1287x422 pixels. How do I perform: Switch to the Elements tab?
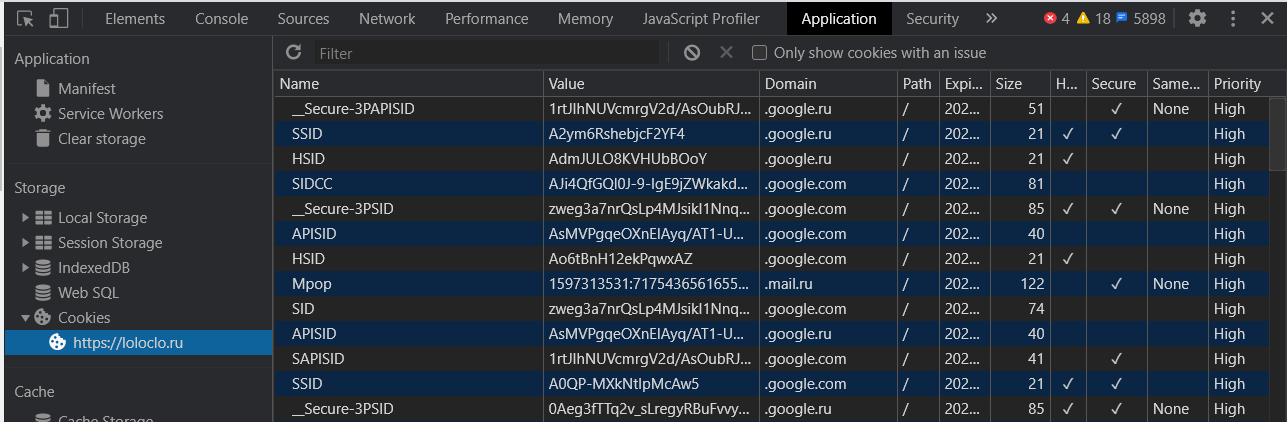(x=135, y=19)
